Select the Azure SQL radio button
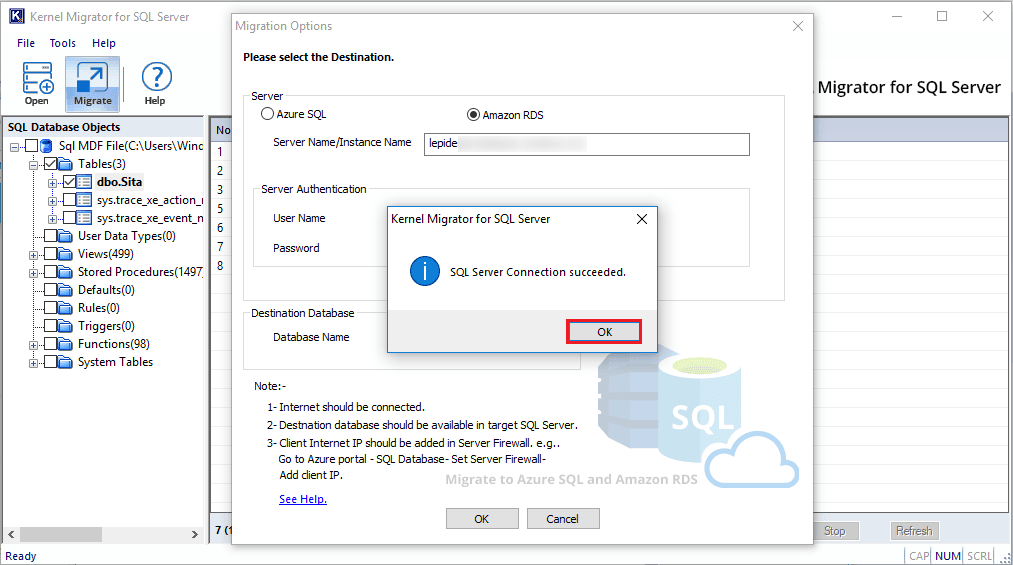The width and height of the screenshot is (1013, 565). [267, 114]
